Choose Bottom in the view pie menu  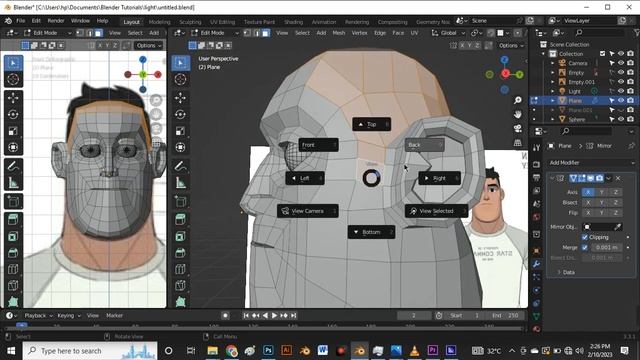point(371,232)
